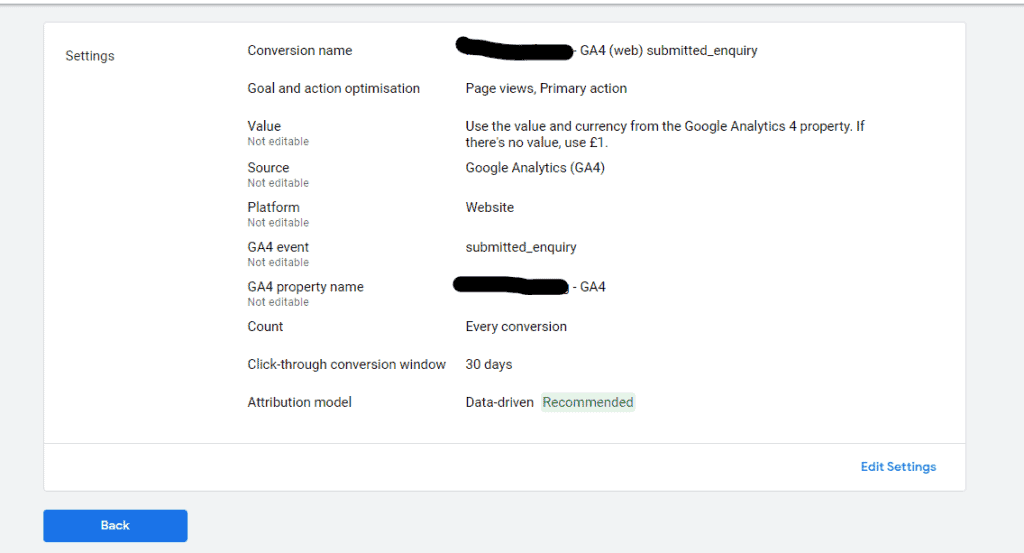Click the 'Platform' field label
The height and width of the screenshot is (553, 1024).
pyautogui.click(x=273, y=207)
